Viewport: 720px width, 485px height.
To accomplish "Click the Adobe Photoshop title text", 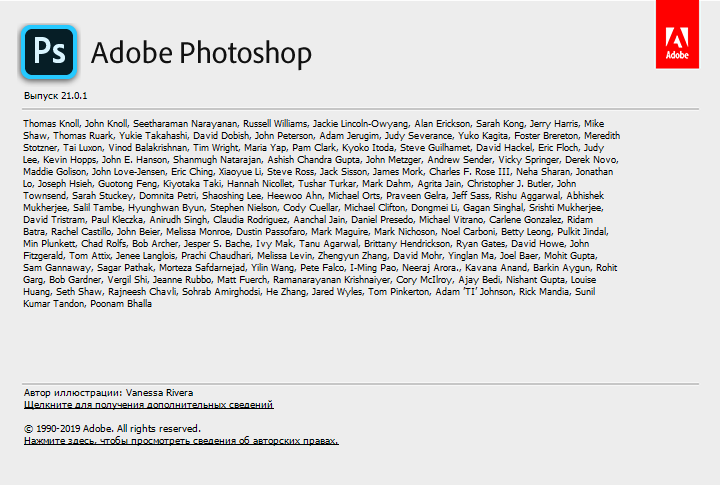I will point(201,53).
